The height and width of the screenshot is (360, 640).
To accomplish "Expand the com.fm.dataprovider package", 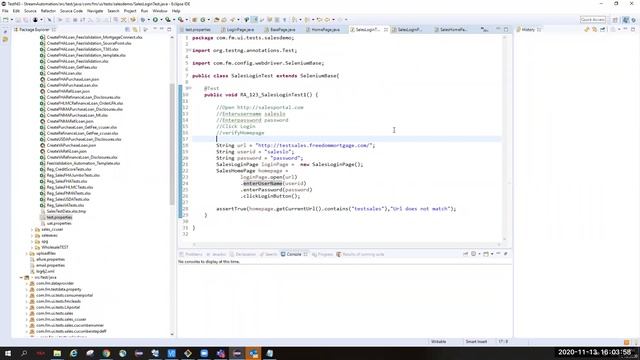I will tap(27, 283).
